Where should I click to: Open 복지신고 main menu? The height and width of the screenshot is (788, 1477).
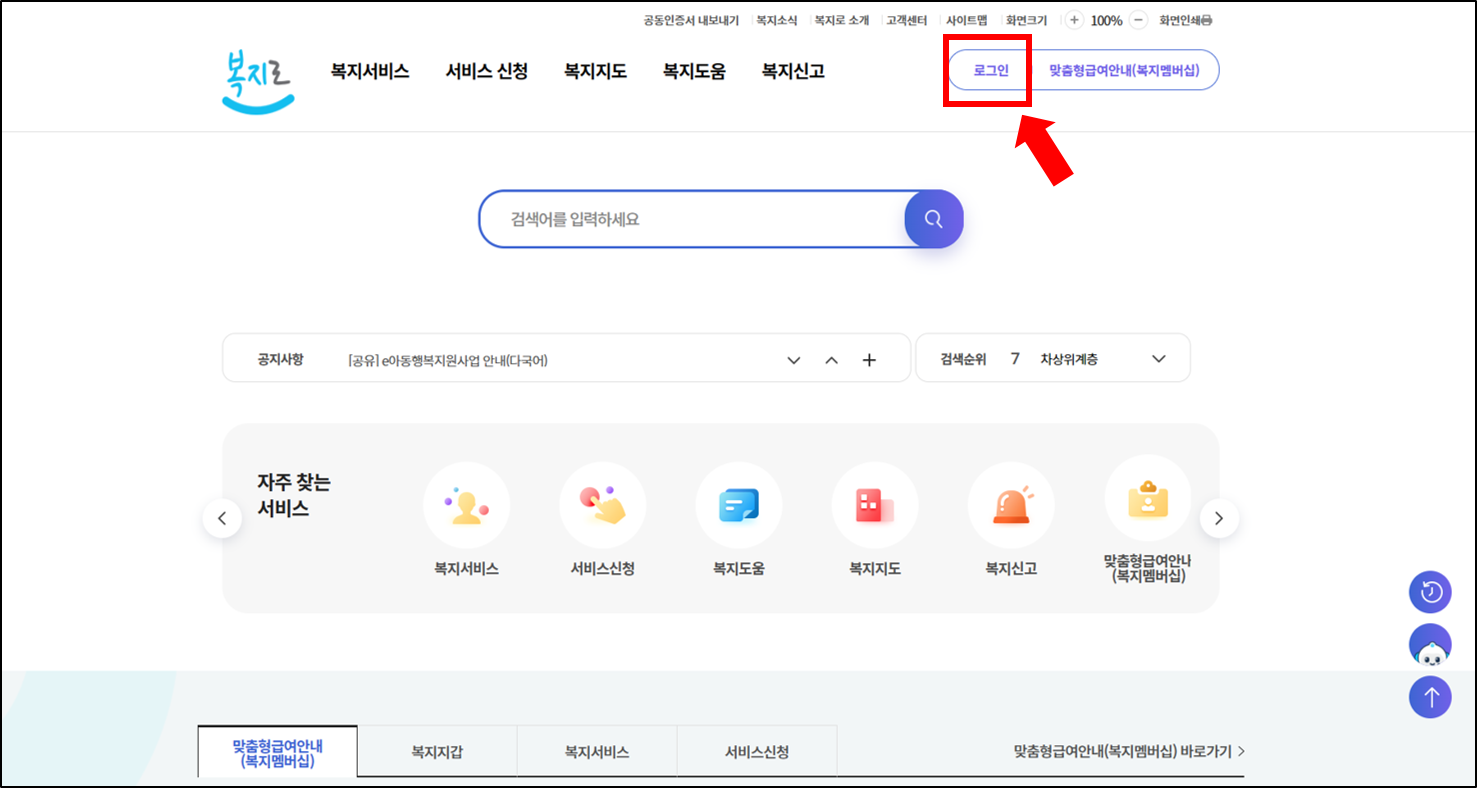pyautogui.click(x=793, y=71)
